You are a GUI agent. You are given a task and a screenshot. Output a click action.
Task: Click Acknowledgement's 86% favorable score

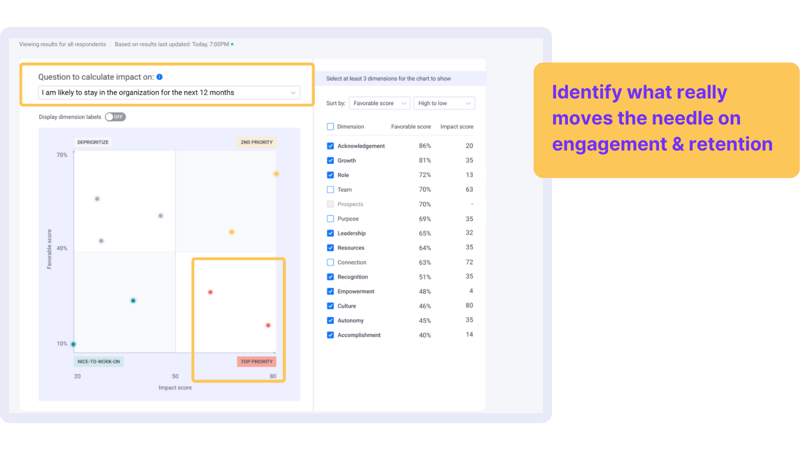[424, 146]
